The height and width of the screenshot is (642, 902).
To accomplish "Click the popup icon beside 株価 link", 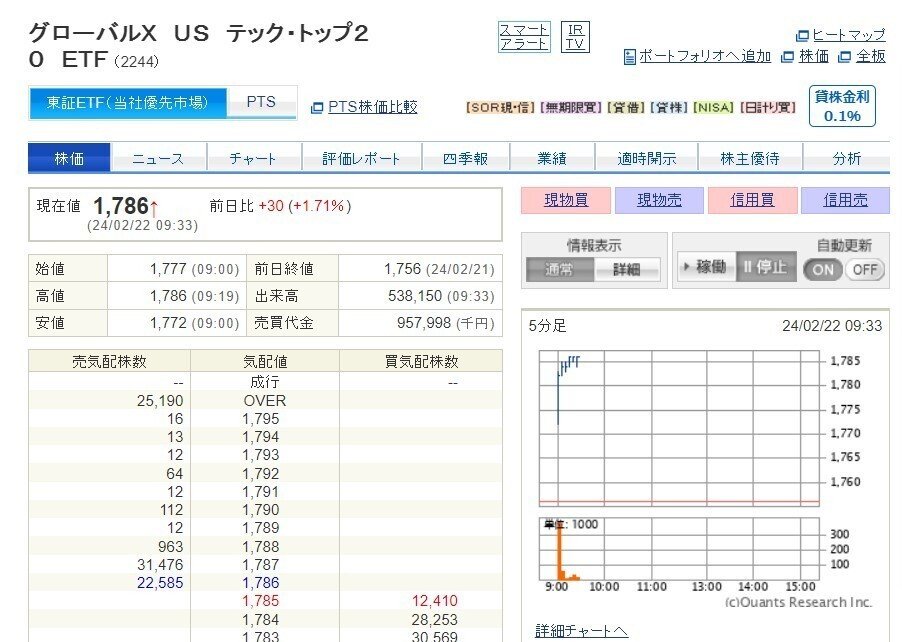I will tap(788, 56).
